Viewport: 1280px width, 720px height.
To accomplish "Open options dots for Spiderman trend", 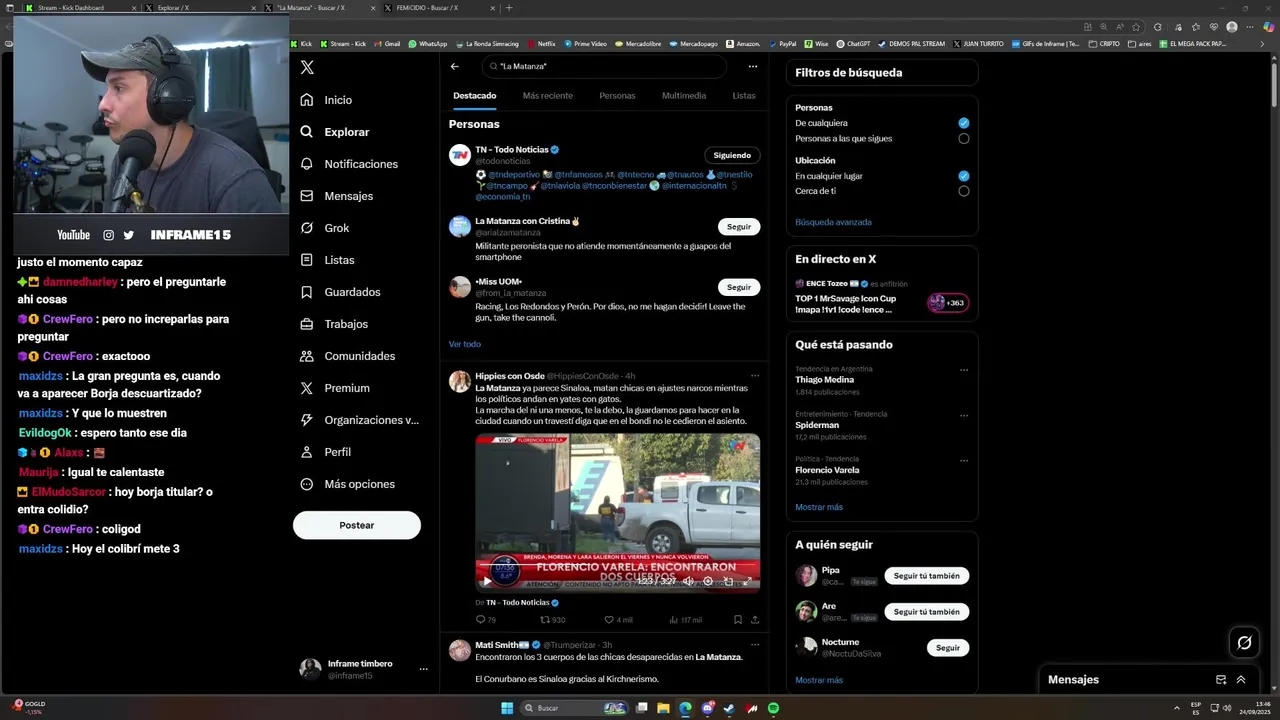I will 964,415.
